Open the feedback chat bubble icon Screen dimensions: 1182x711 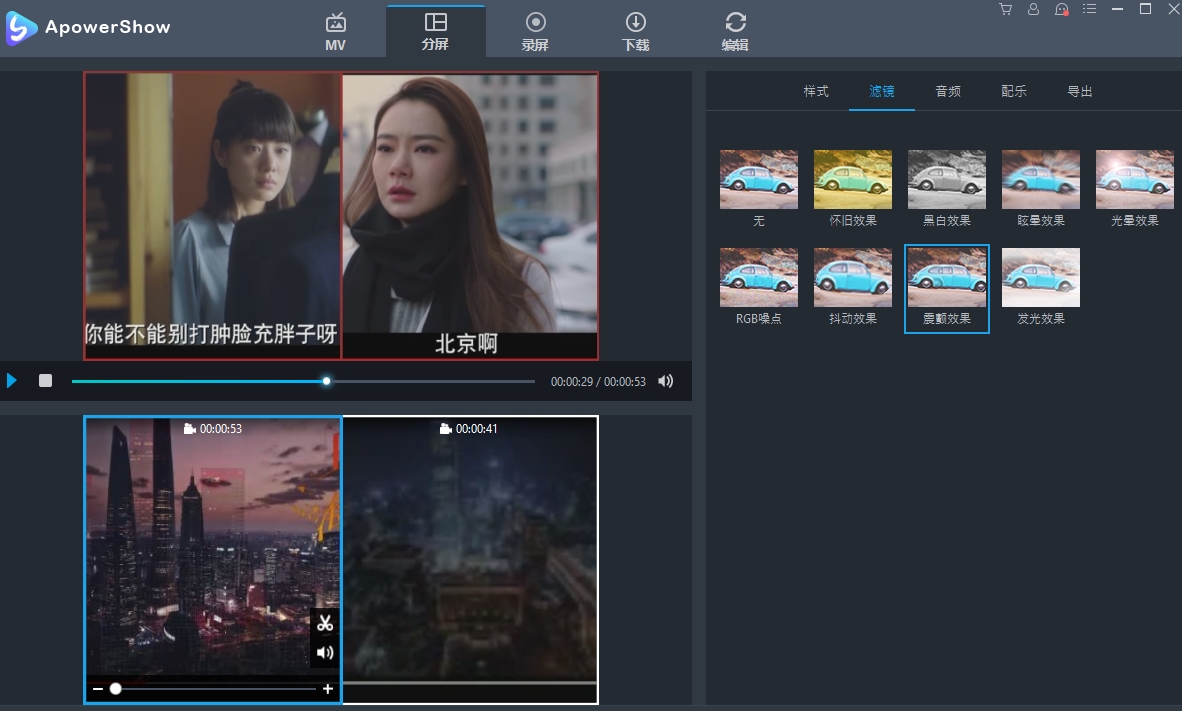pyautogui.click(x=1061, y=9)
